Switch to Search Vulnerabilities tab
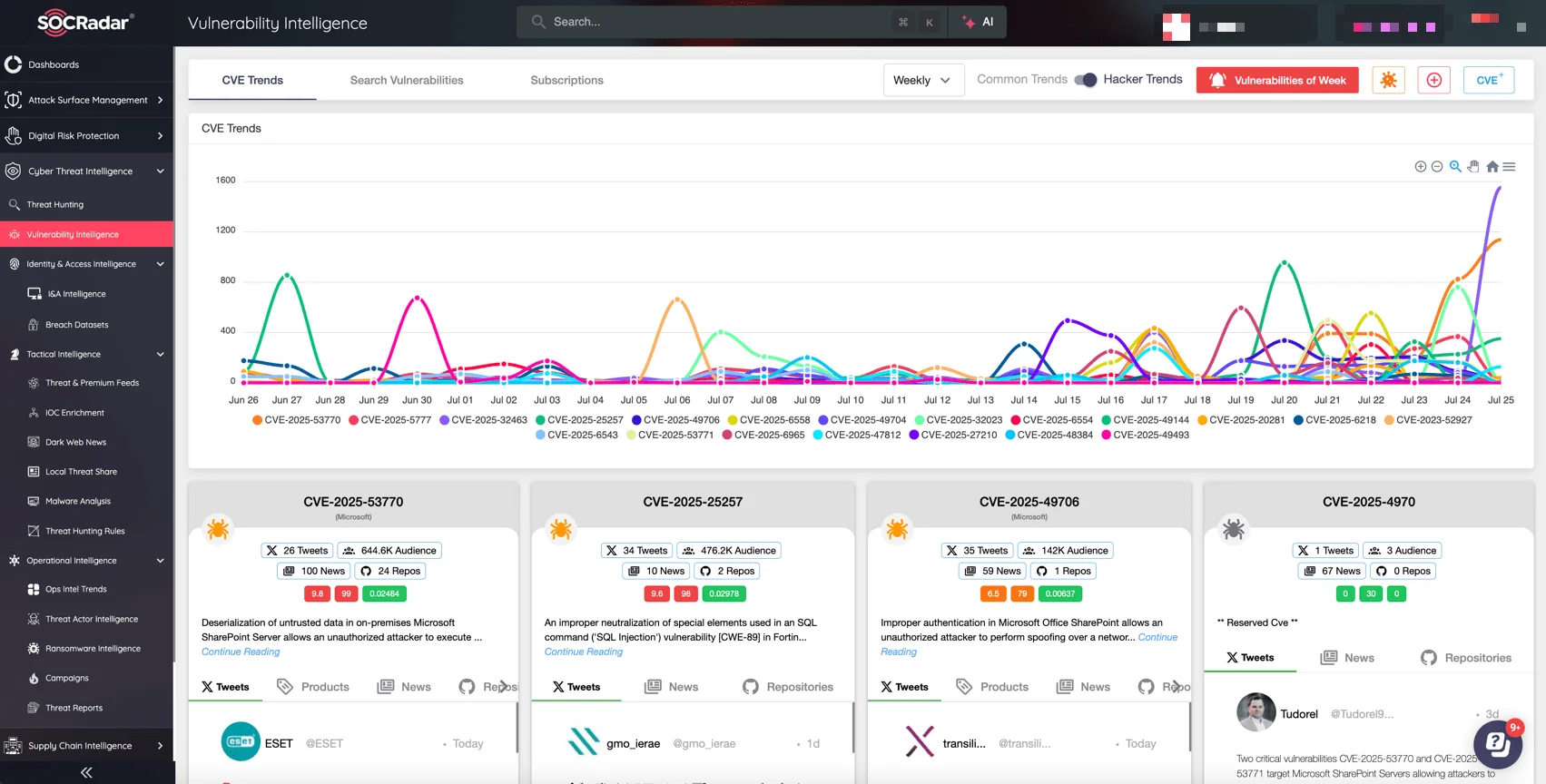The width and height of the screenshot is (1546, 784). point(407,80)
